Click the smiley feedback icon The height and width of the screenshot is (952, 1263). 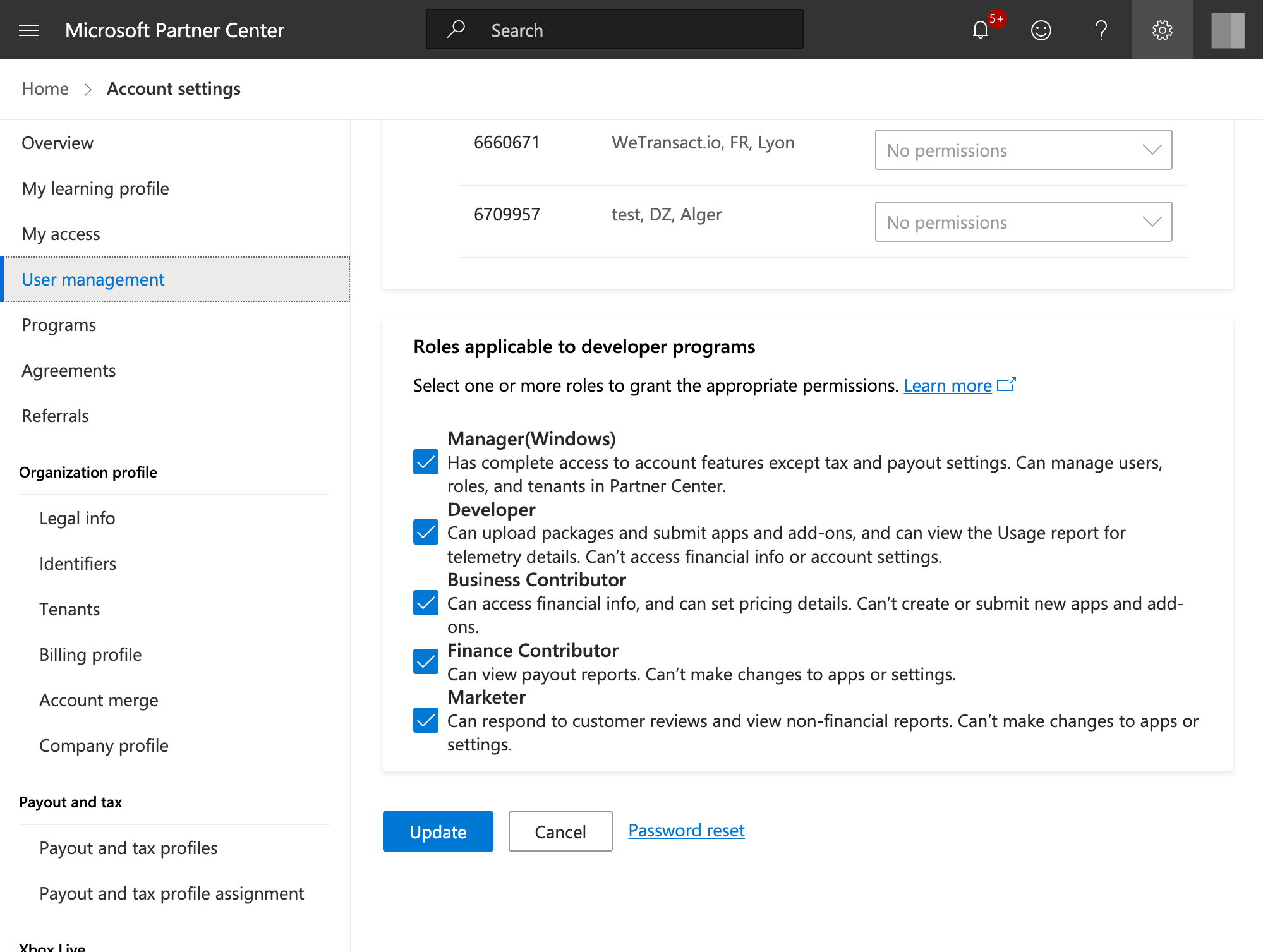(x=1041, y=30)
